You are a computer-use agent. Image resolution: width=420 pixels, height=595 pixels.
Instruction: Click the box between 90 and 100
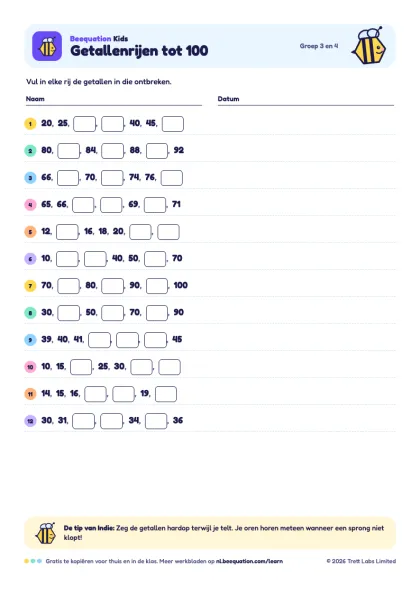point(157,286)
